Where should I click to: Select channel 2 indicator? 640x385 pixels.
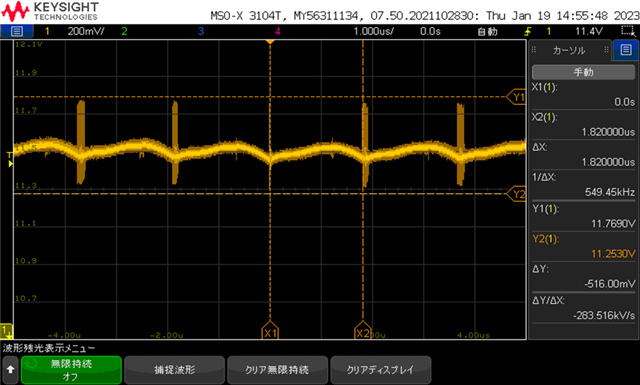pyautogui.click(x=124, y=31)
